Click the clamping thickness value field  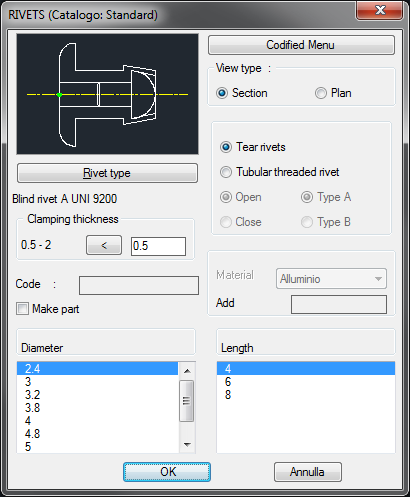pos(158,246)
